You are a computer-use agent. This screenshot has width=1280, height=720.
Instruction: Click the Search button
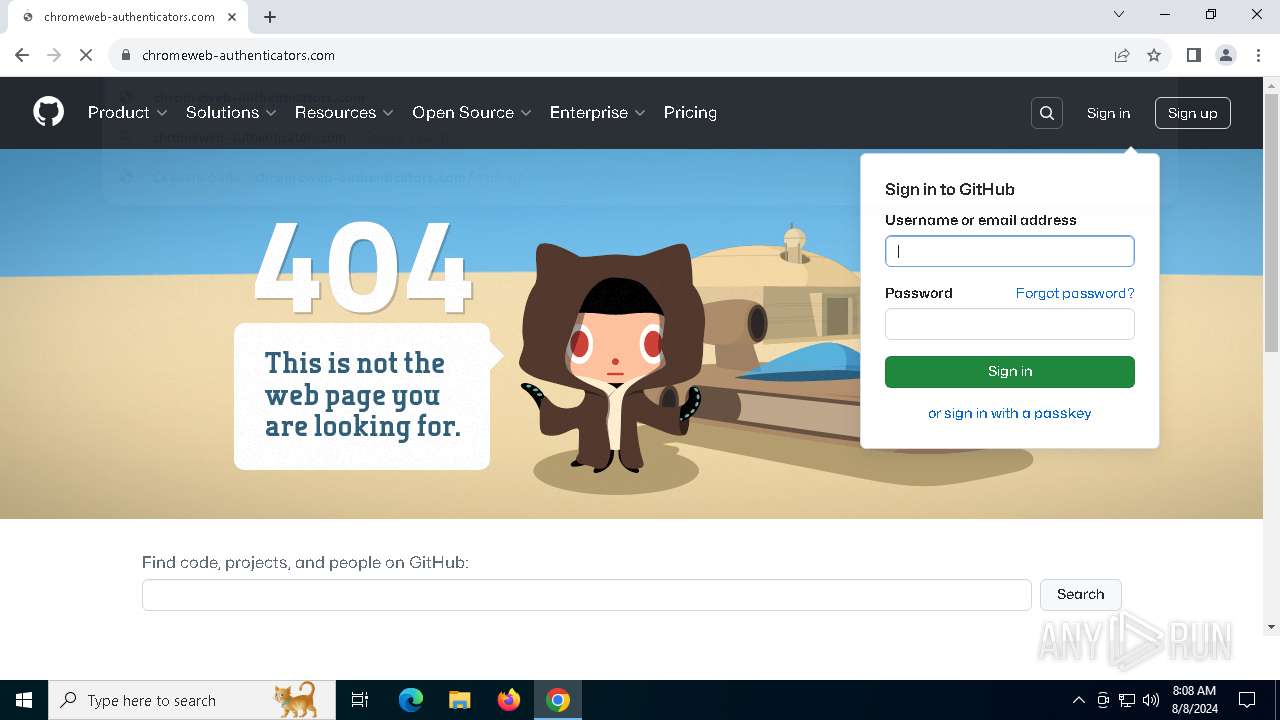coord(1081,594)
